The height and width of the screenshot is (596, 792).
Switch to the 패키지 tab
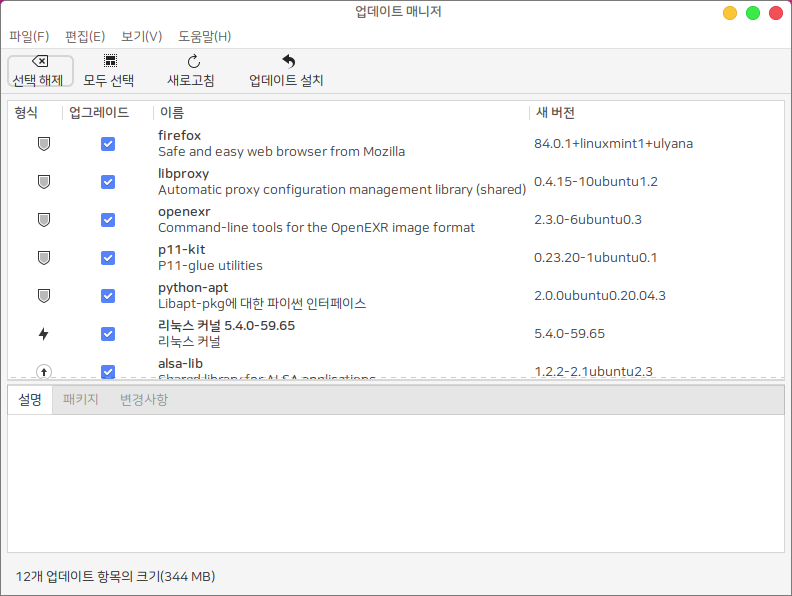[80, 400]
